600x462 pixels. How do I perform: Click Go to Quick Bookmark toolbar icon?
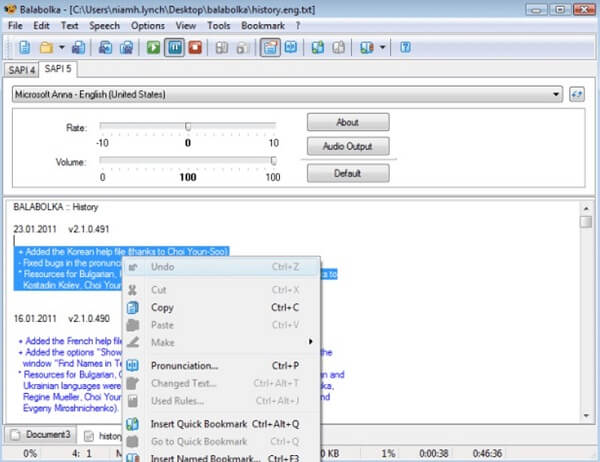[x=339, y=47]
